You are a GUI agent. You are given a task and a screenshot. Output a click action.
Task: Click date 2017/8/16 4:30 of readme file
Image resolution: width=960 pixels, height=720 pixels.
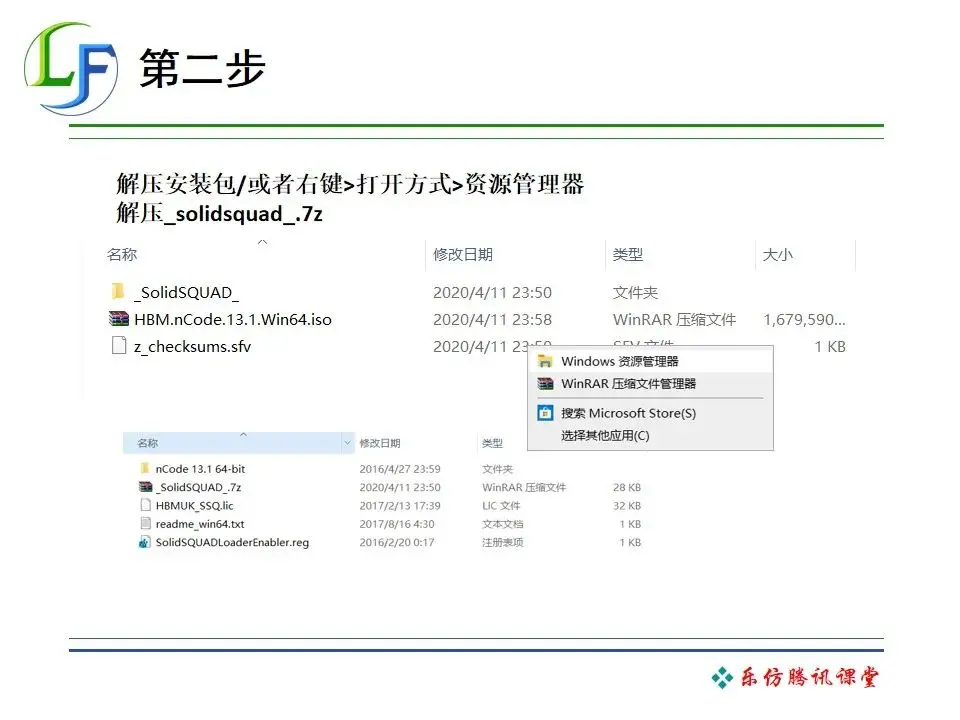[397, 524]
